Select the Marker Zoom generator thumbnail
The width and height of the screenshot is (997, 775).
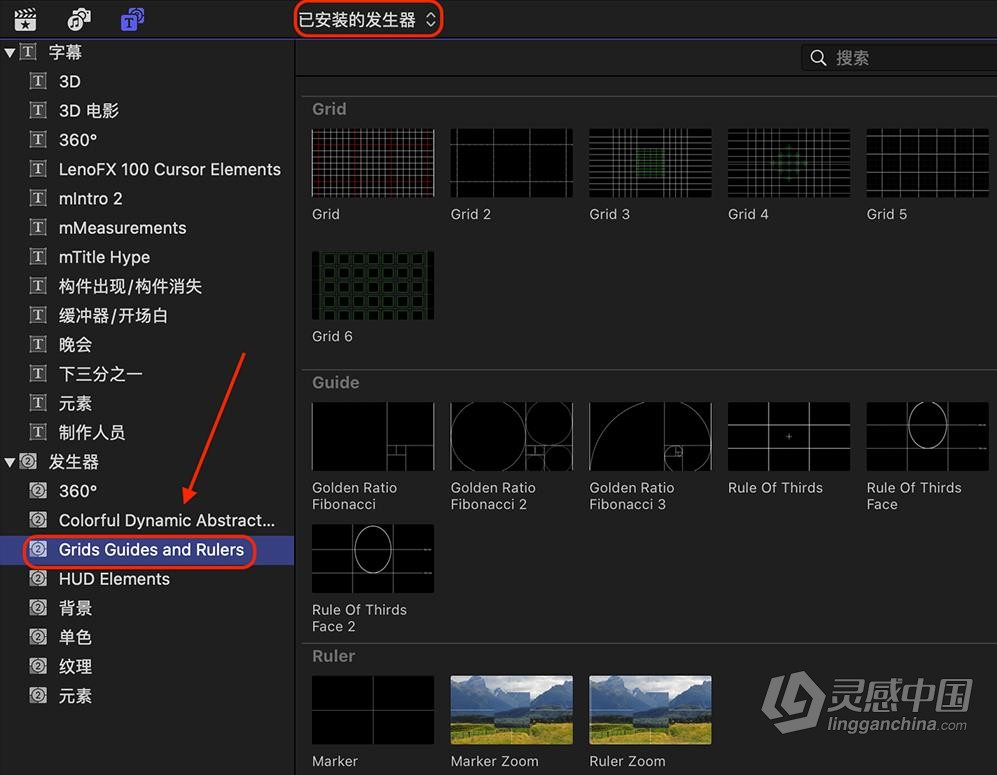coord(512,710)
